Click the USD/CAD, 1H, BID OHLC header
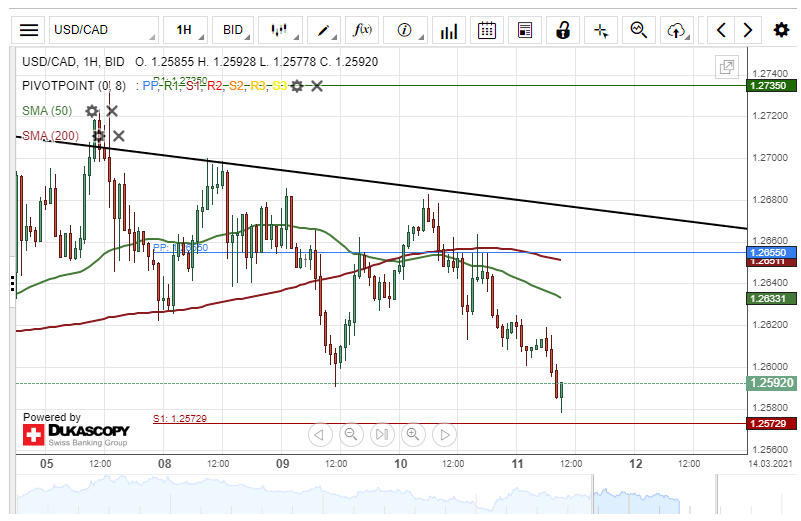The height and width of the screenshot is (521, 801). pos(200,62)
